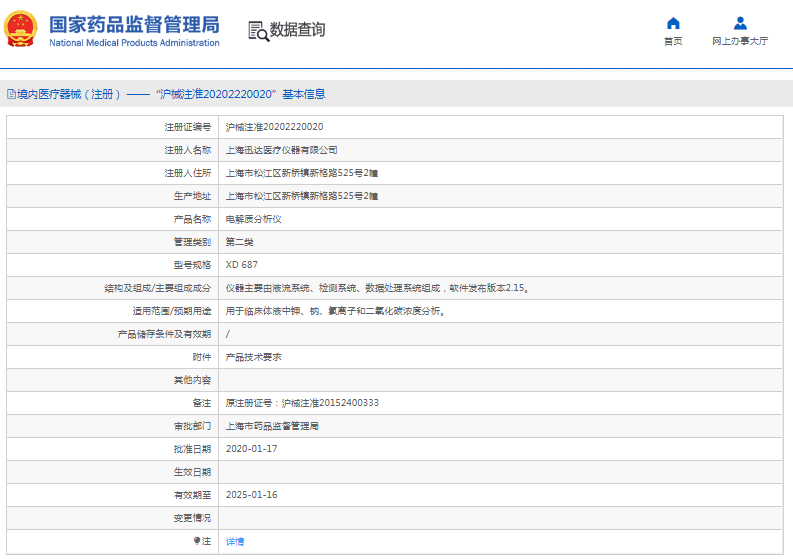The width and height of the screenshot is (793, 559).
Task: Click the approval department 上海市药品监督管理局
Action: 272,426
